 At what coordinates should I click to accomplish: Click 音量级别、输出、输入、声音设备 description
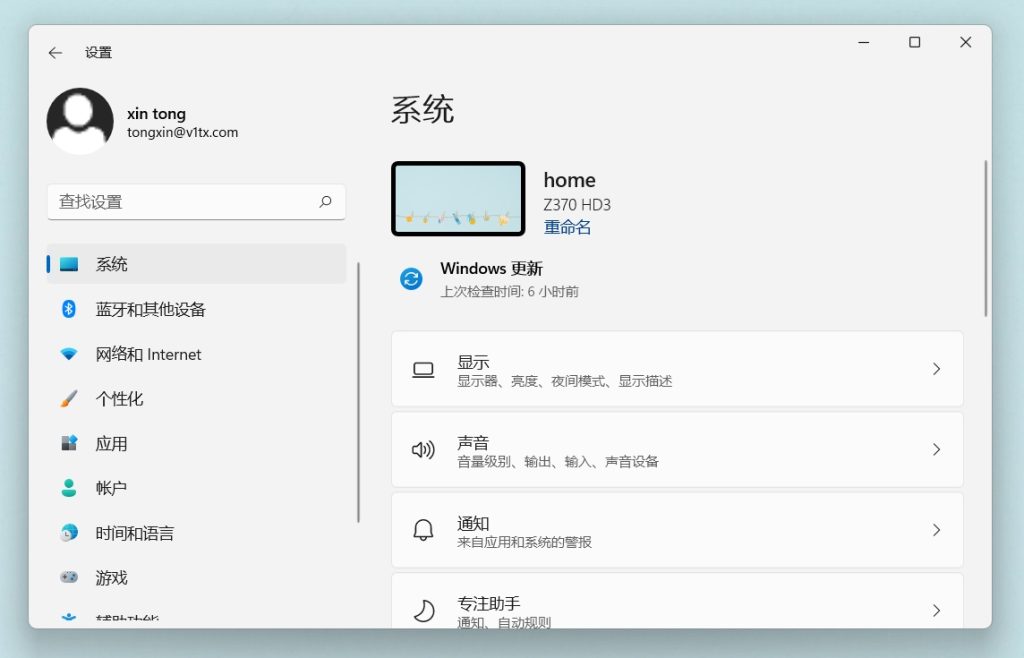(x=558, y=462)
